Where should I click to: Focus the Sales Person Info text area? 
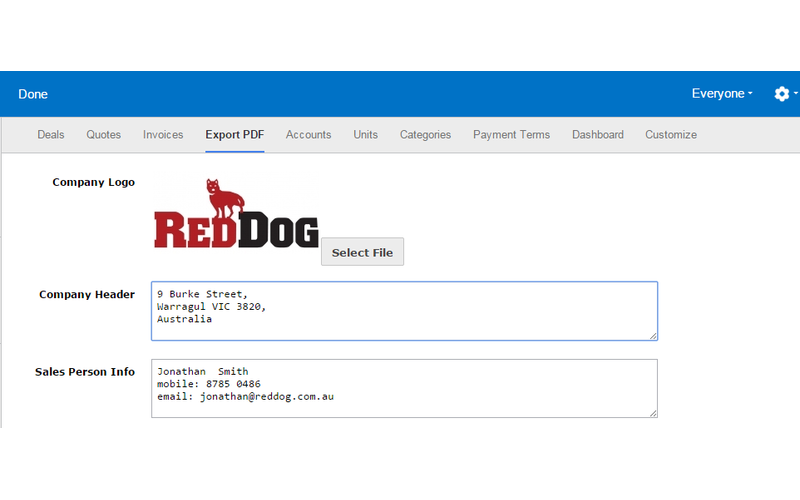click(x=404, y=388)
